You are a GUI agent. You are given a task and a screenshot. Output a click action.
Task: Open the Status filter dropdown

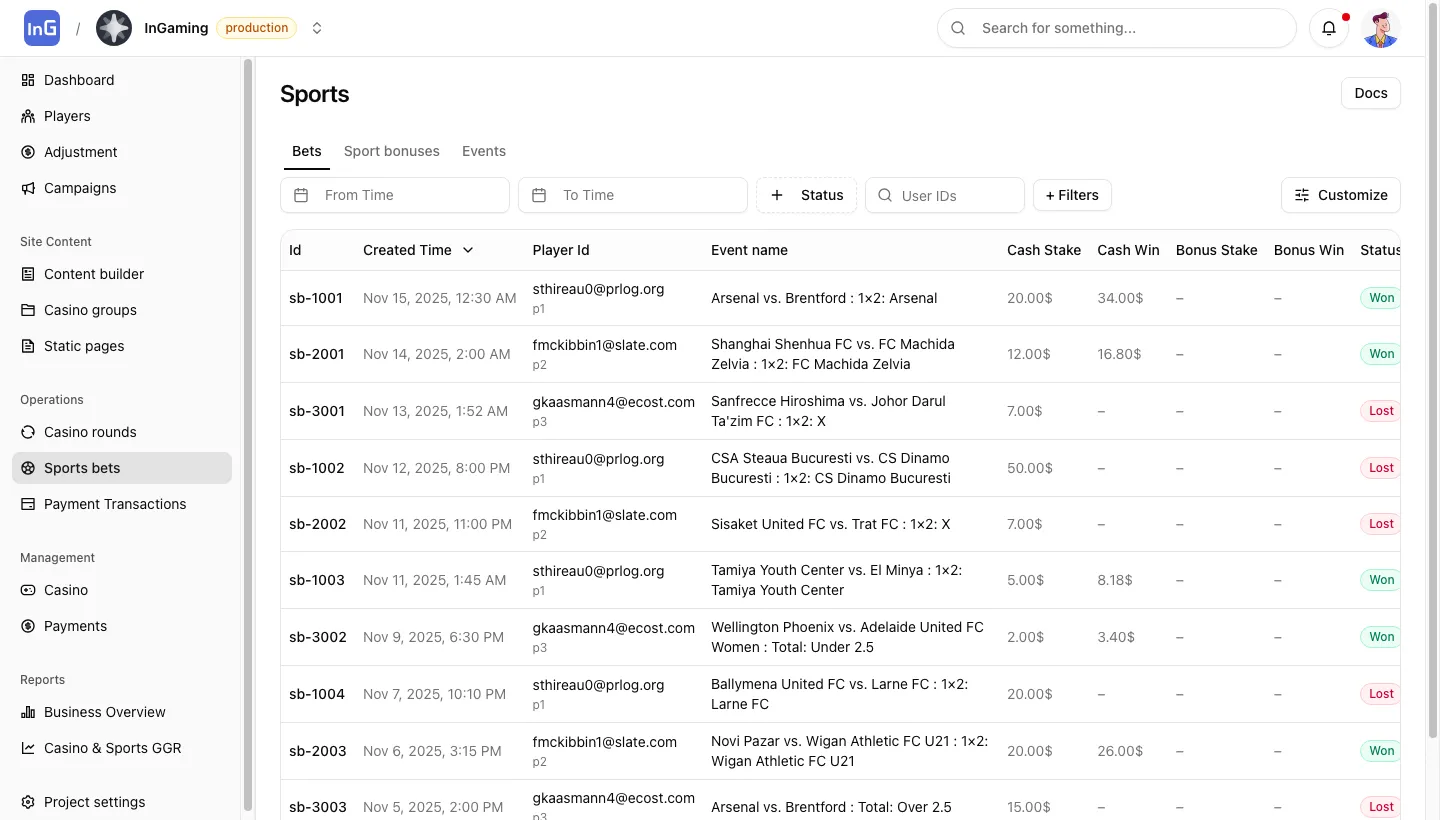[806, 195]
